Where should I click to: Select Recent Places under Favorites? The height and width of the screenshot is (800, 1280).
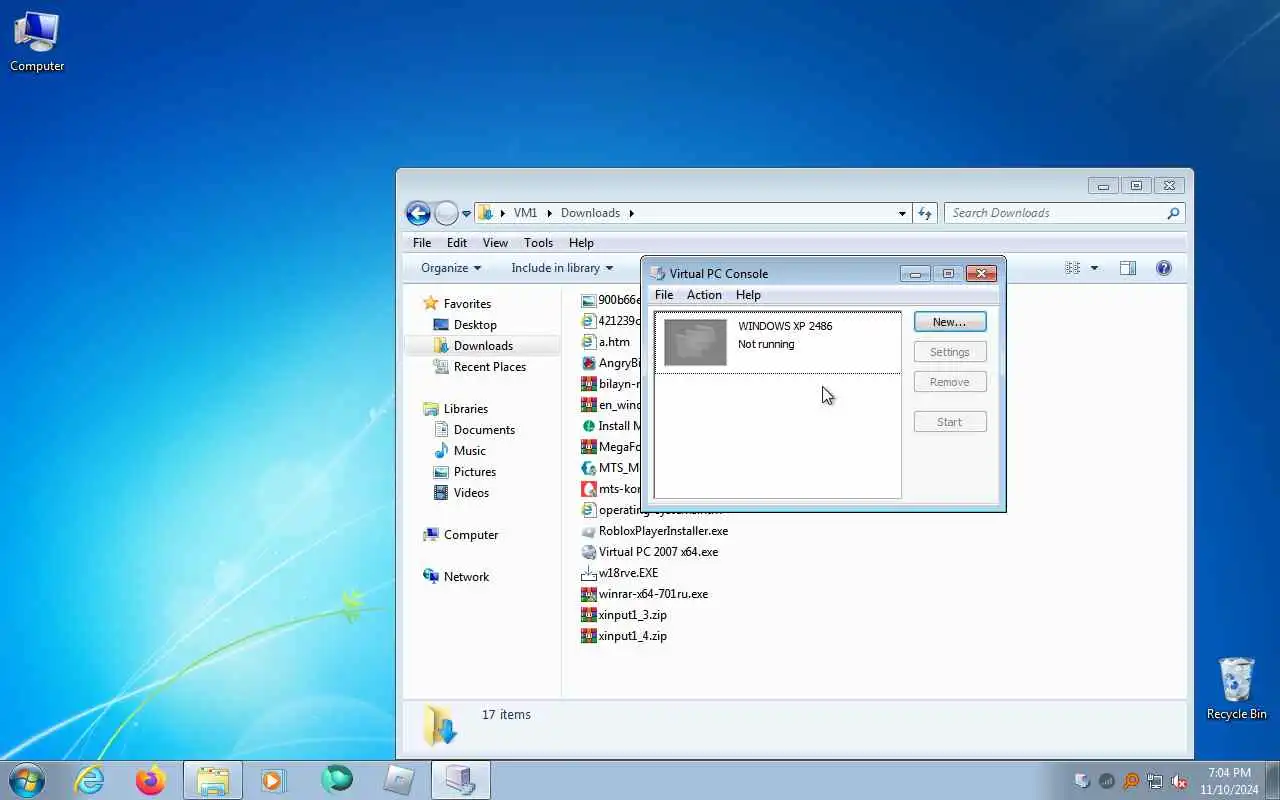click(490, 367)
